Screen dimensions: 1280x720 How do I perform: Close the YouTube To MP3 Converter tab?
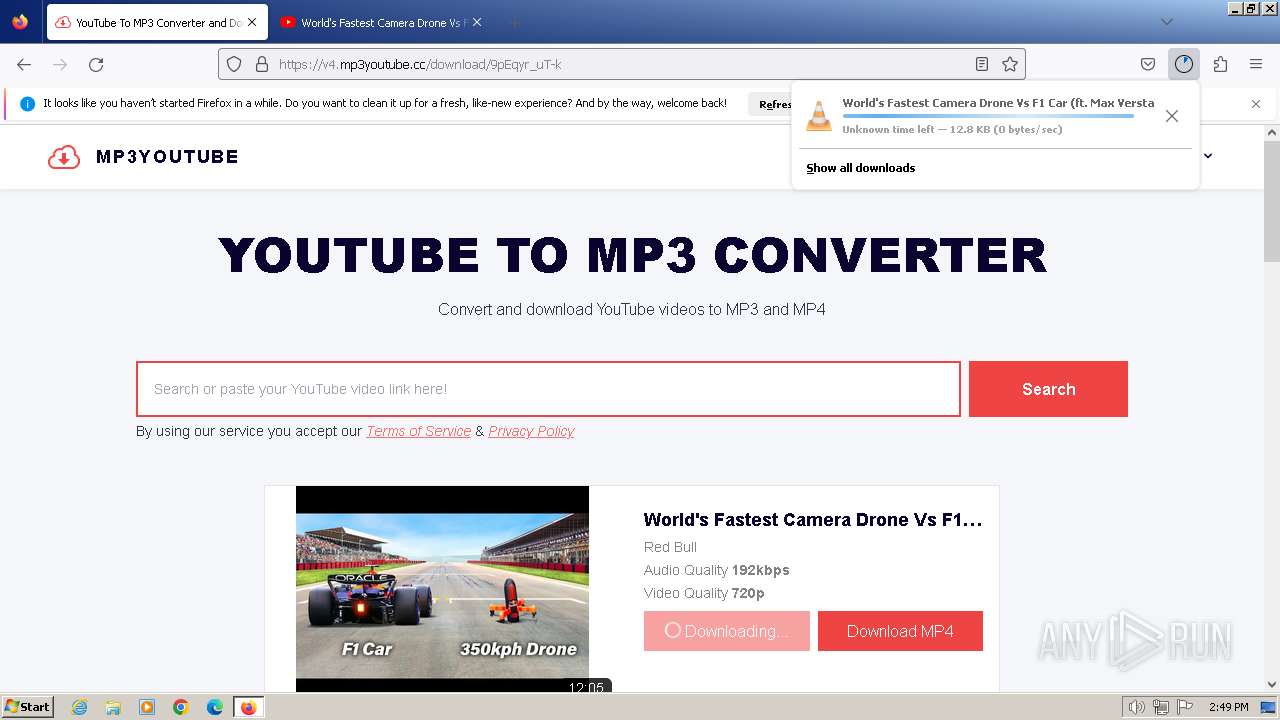(x=251, y=22)
